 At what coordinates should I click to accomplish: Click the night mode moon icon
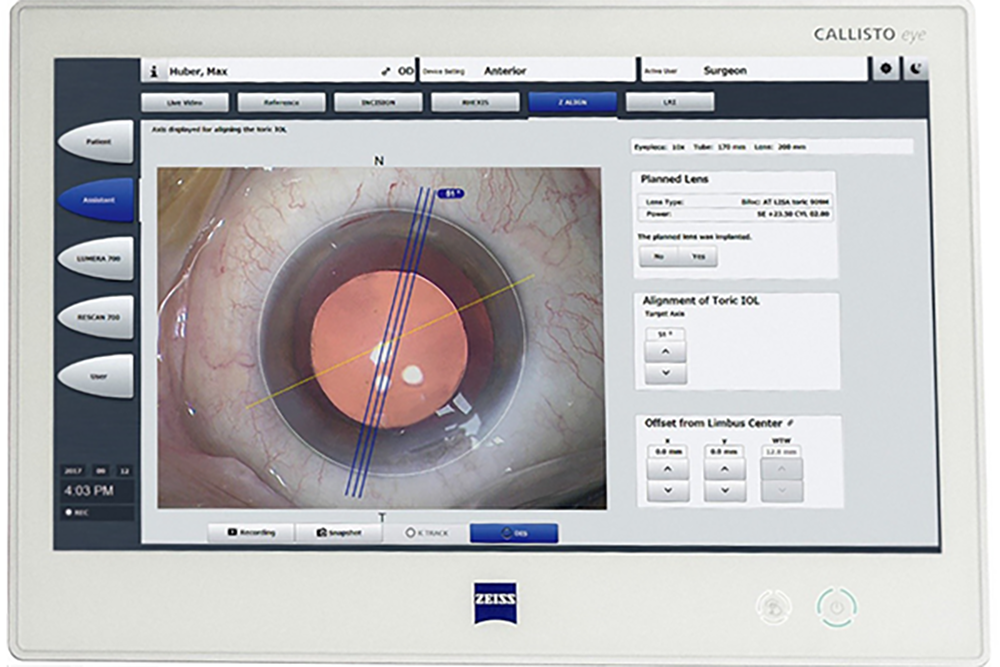916,70
